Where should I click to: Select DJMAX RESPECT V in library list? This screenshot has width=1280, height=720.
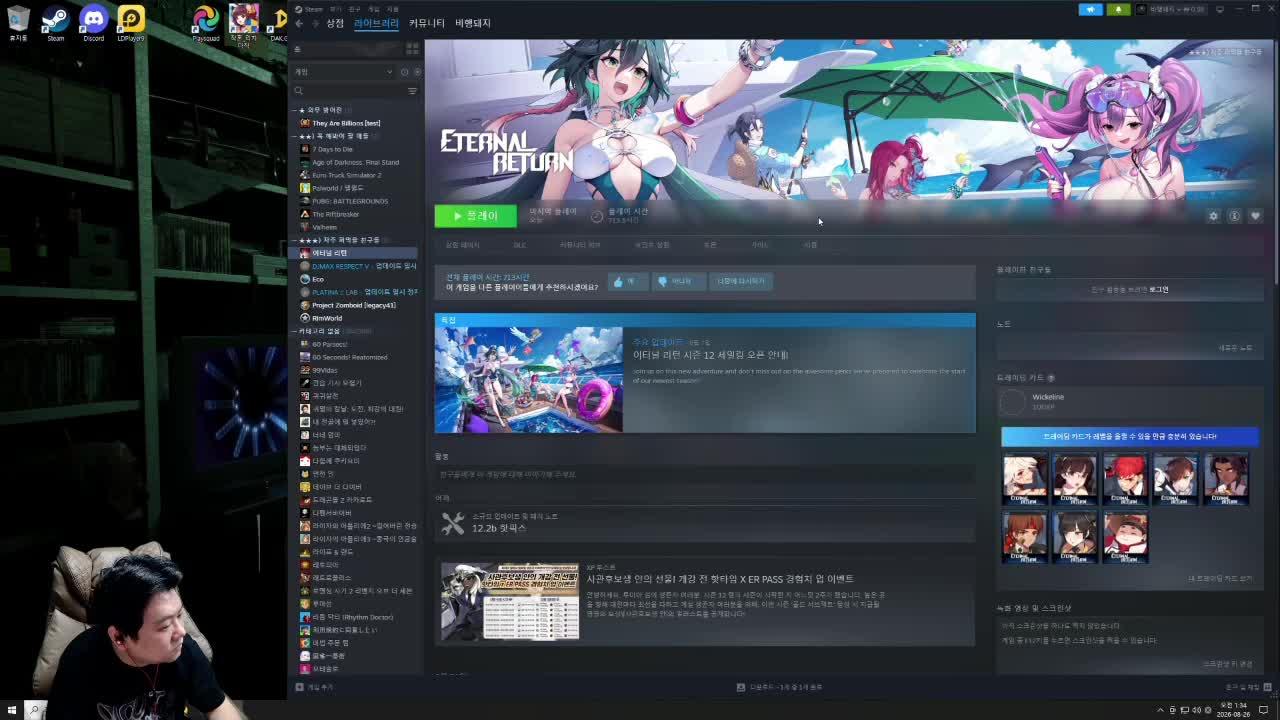358,266
